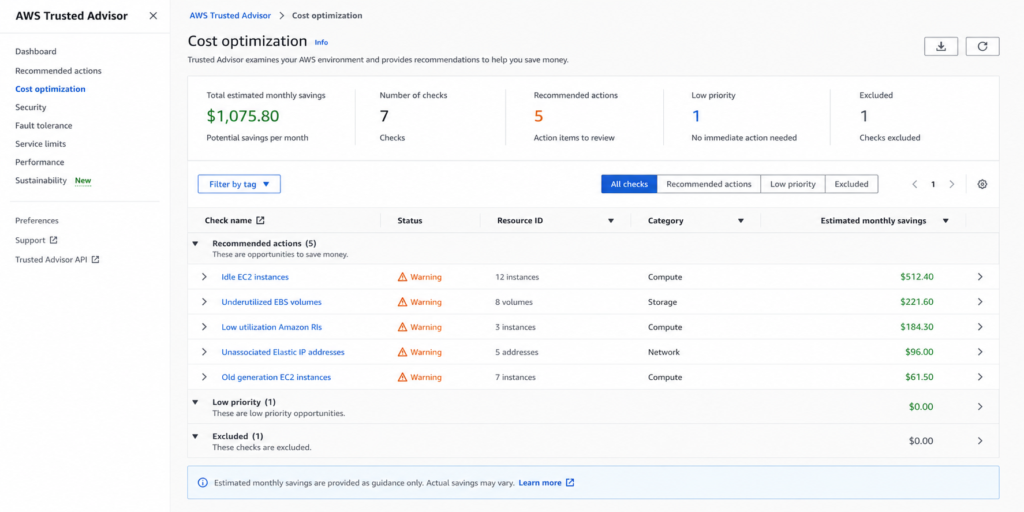Viewport: 1024px width, 512px height.
Task: Open Underutilized EBS volumes check link
Action: tap(272, 302)
